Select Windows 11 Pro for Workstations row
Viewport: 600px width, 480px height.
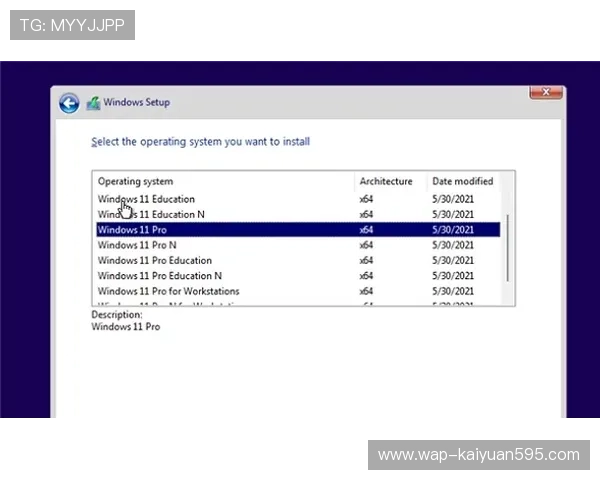298,291
